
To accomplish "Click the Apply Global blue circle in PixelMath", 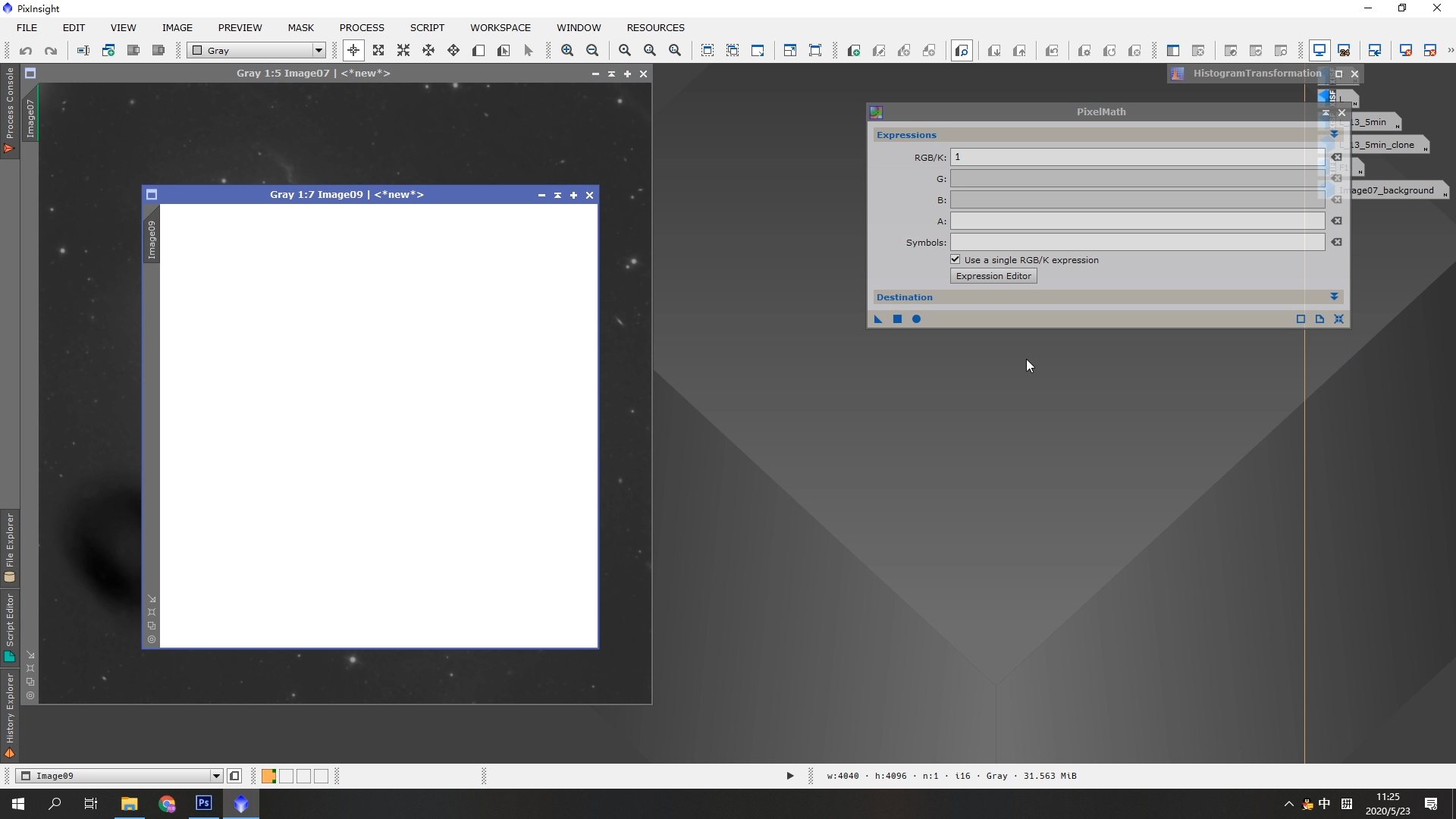I will point(916,319).
